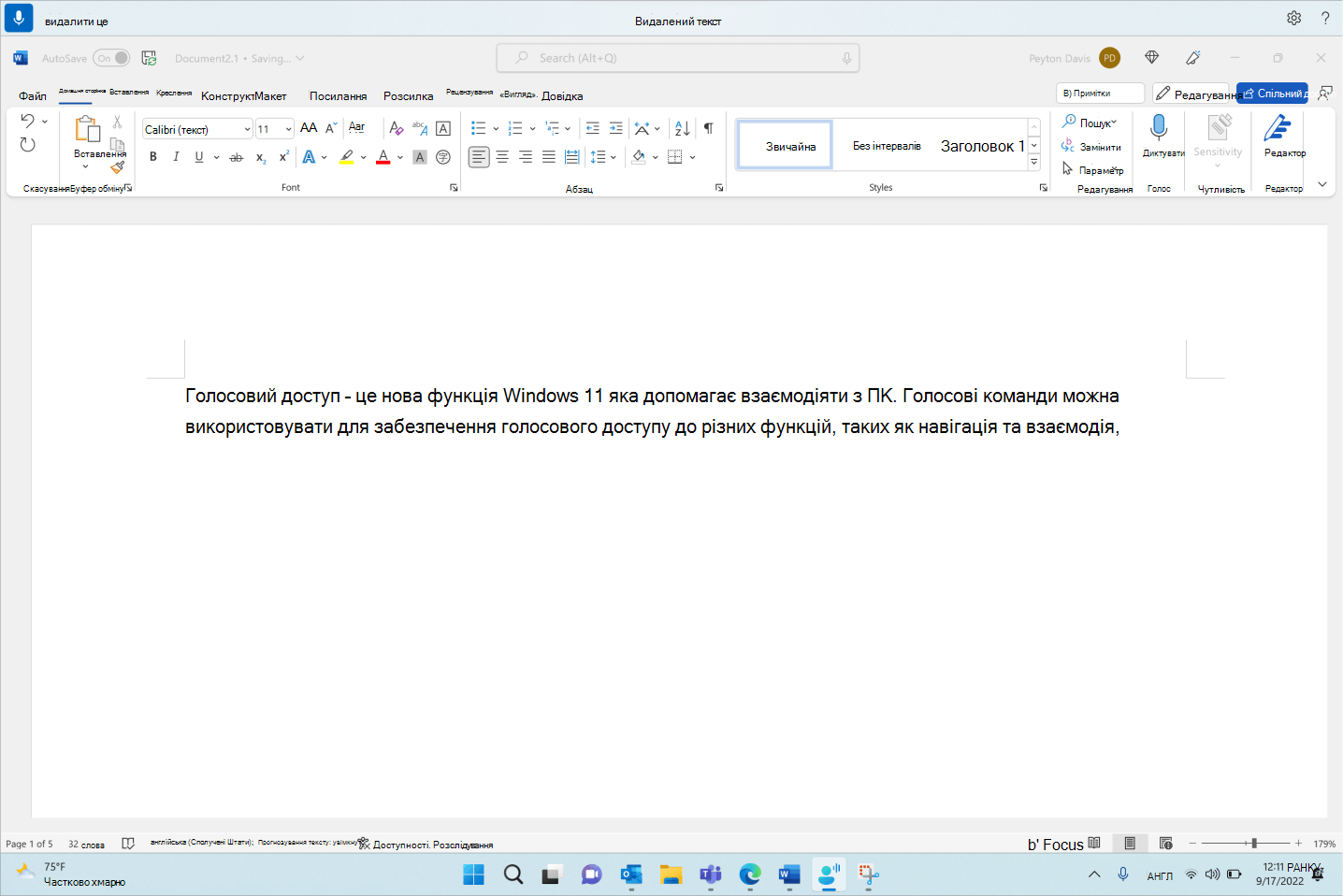Click the Format Painter brush icon

[117, 166]
